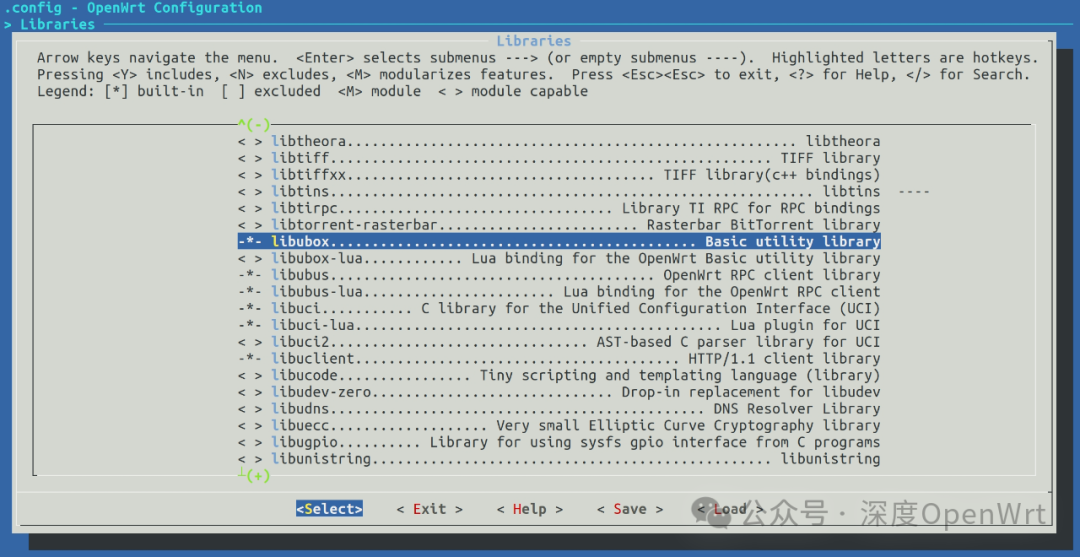Viewport: 1080px width, 557px height.
Task: Select the libuci-lua Lua plugin row
Action: (559, 326)
